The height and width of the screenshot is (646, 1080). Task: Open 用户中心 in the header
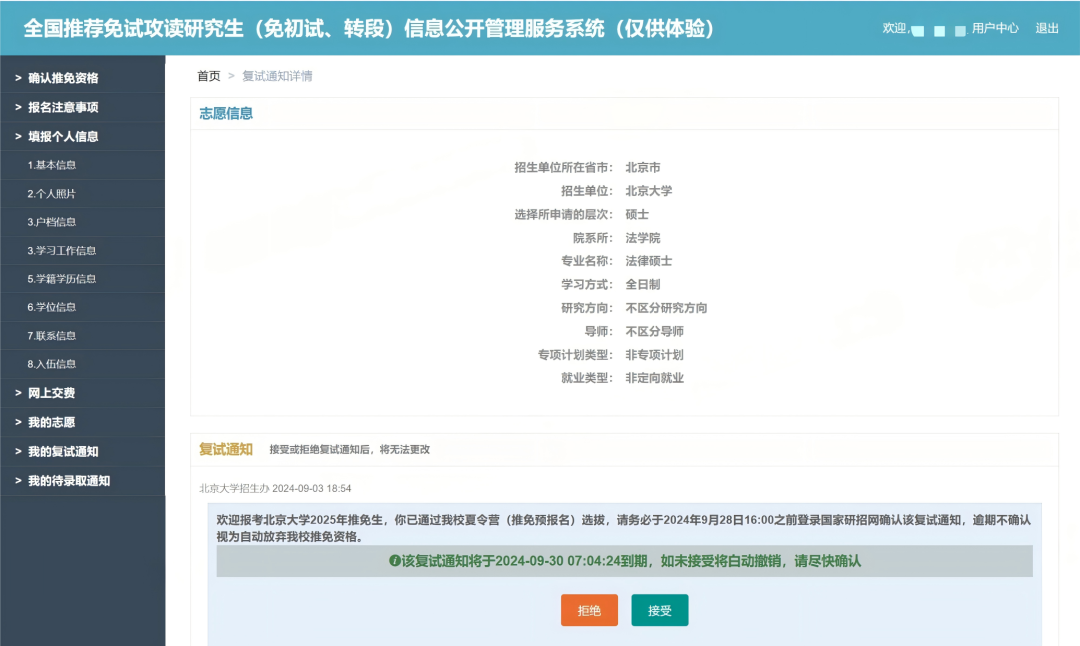[995, 28]
